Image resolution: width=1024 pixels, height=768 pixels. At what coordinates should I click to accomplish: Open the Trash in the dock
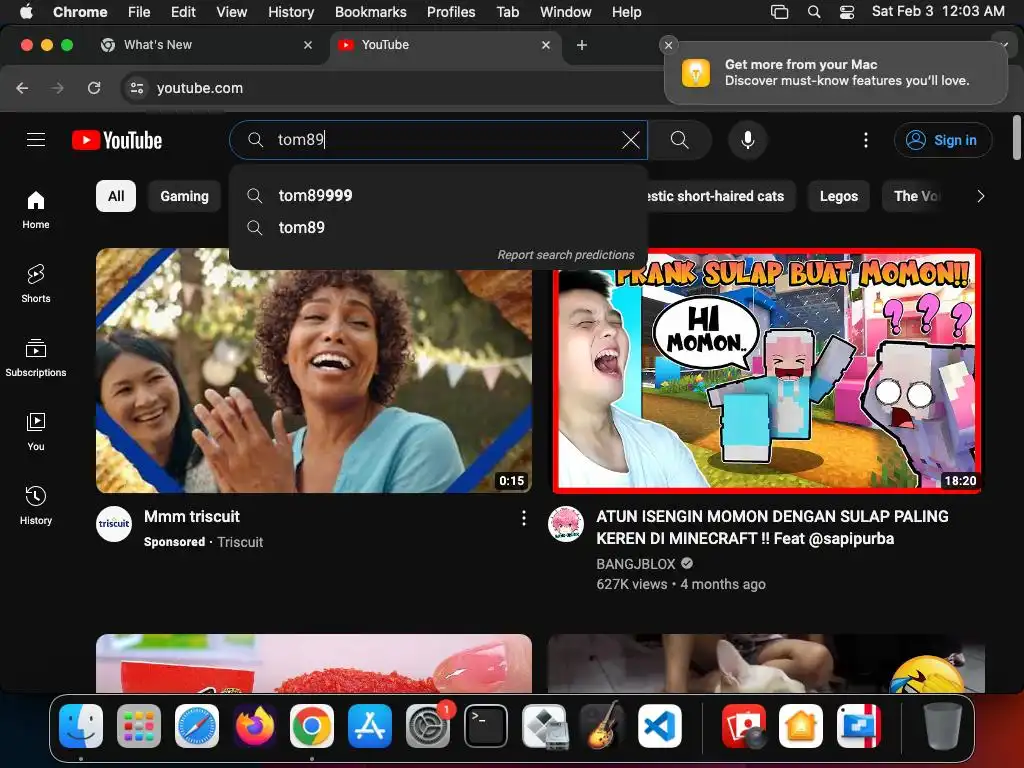coord(942,726)
